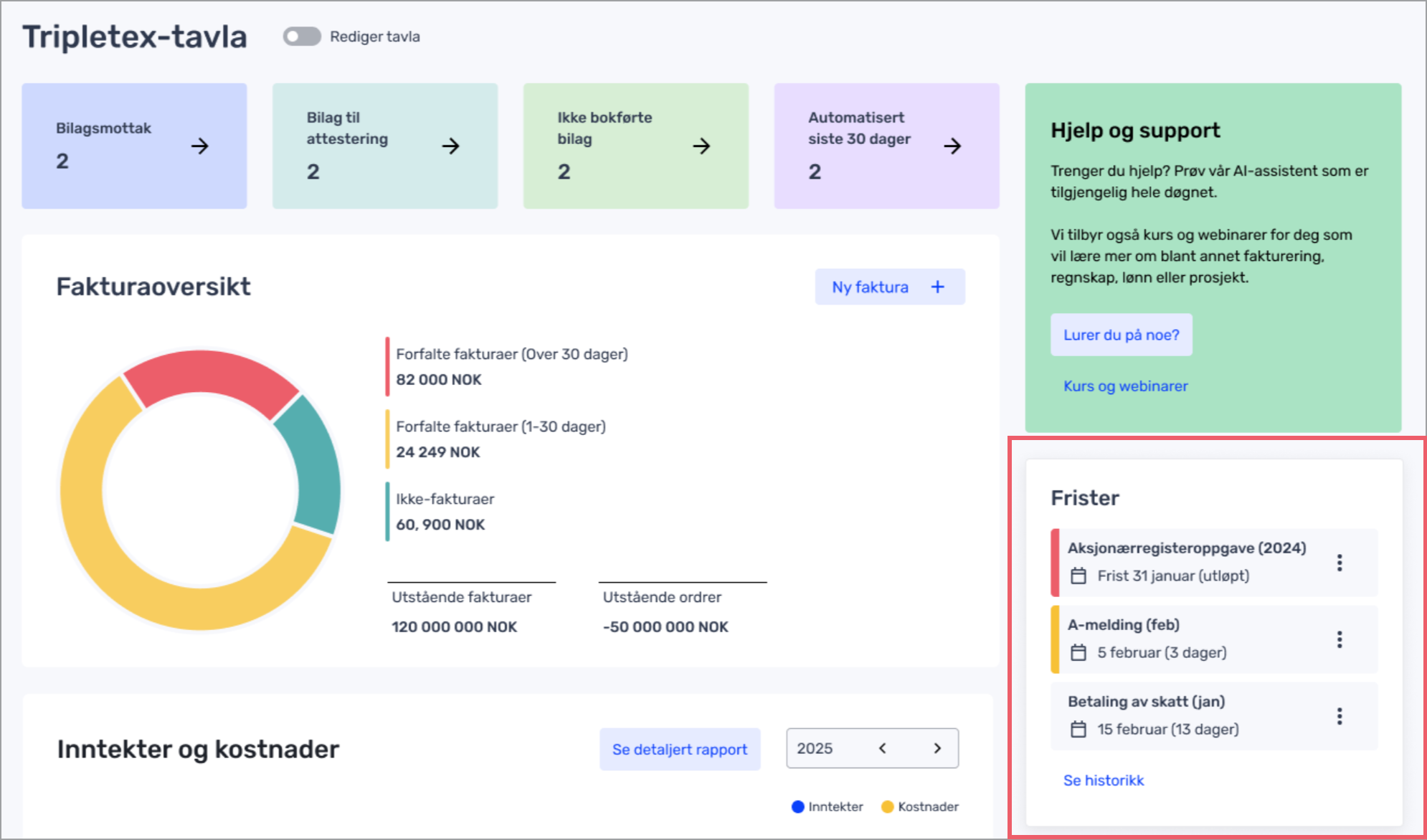Click the Bilagsmottak card title
1427x840 pixels.
tap(104, 128)
